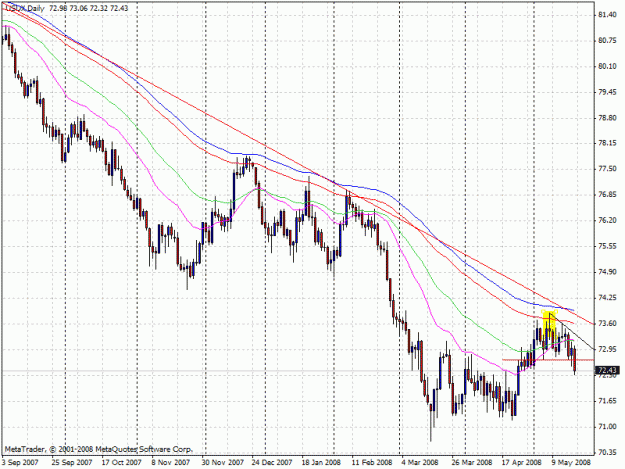Click the 77.50 price level label

[x=607, y=169]
